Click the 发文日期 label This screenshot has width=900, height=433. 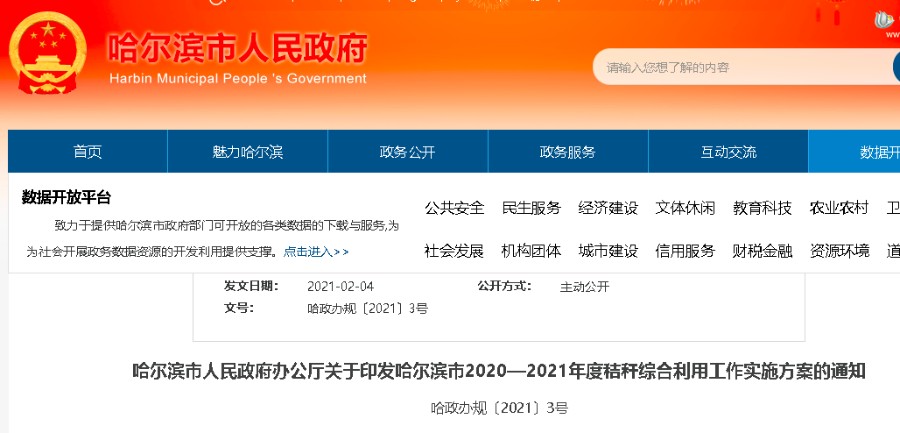[x=251, y=286]
